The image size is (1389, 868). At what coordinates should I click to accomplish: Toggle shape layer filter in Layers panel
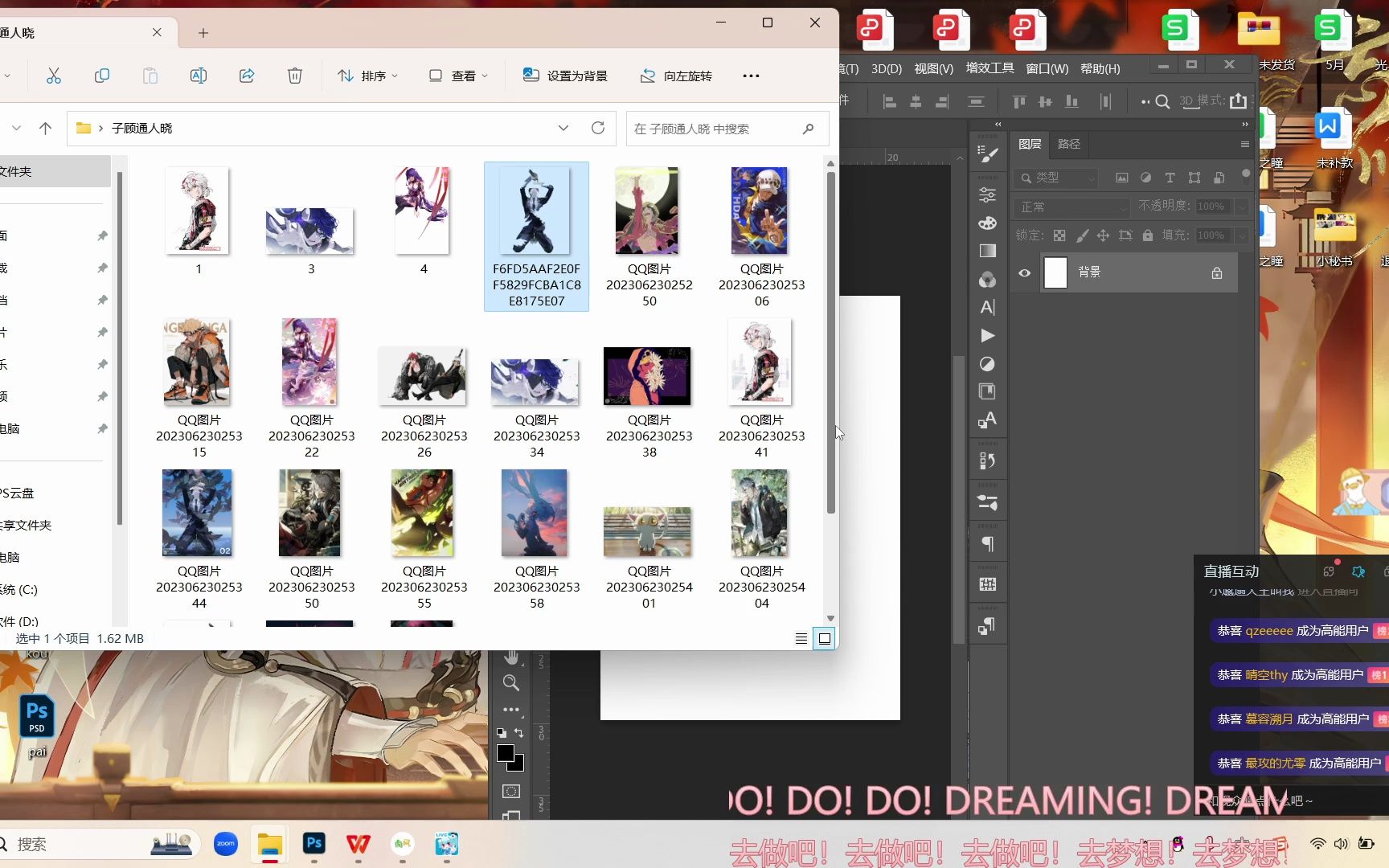click(1194, 178)
